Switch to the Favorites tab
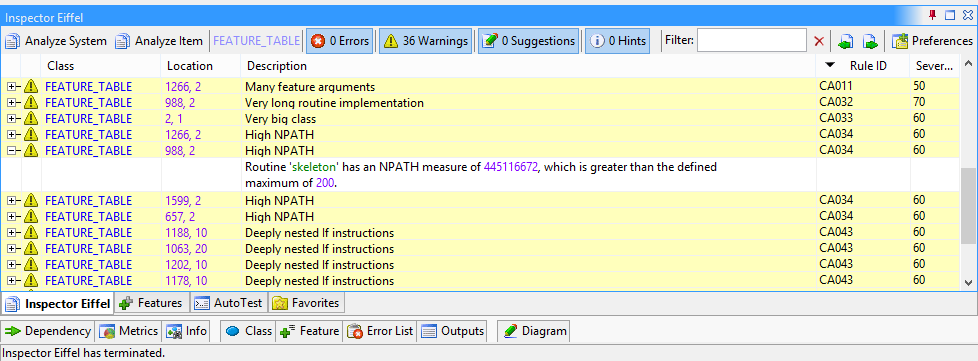978x361 pixels. 306,304
